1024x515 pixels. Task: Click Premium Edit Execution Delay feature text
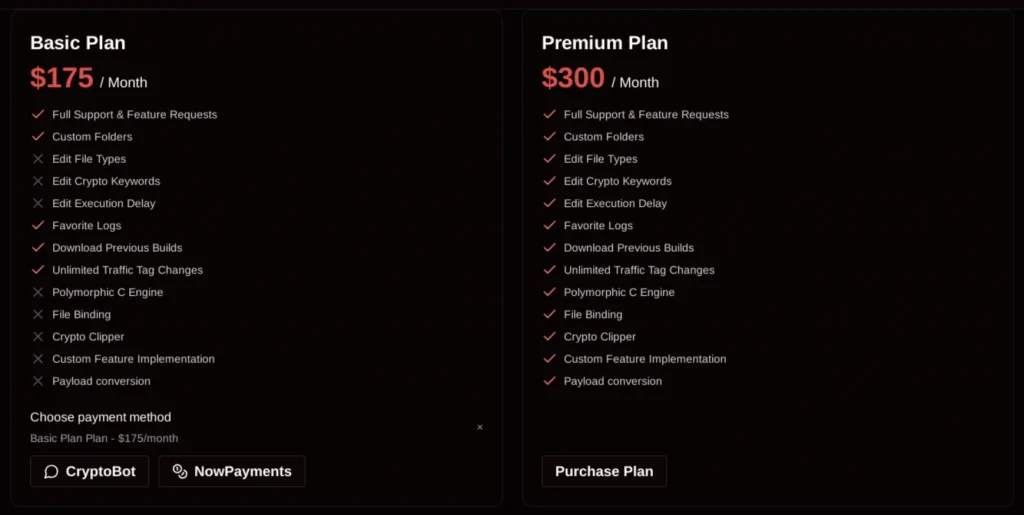click(x=615, y=204)
